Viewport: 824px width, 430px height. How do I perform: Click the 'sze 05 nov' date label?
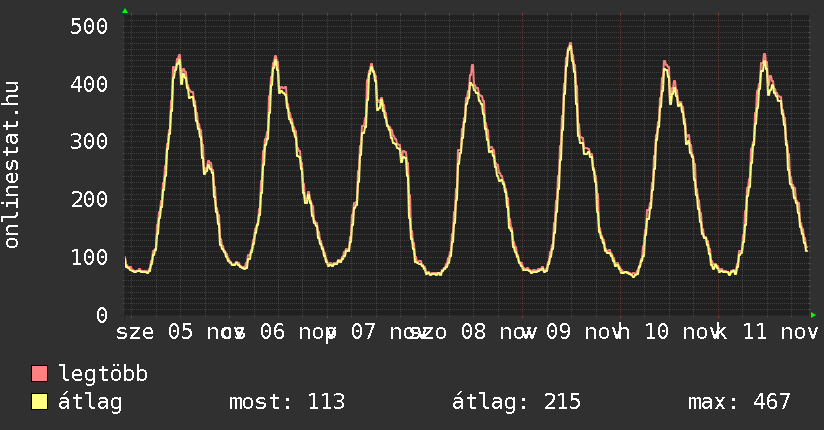click(x=176, y=331)
